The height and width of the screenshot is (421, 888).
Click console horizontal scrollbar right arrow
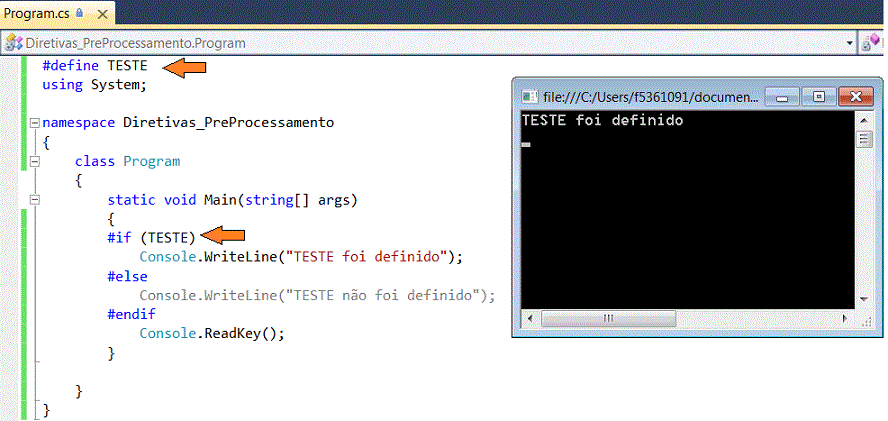845,318
